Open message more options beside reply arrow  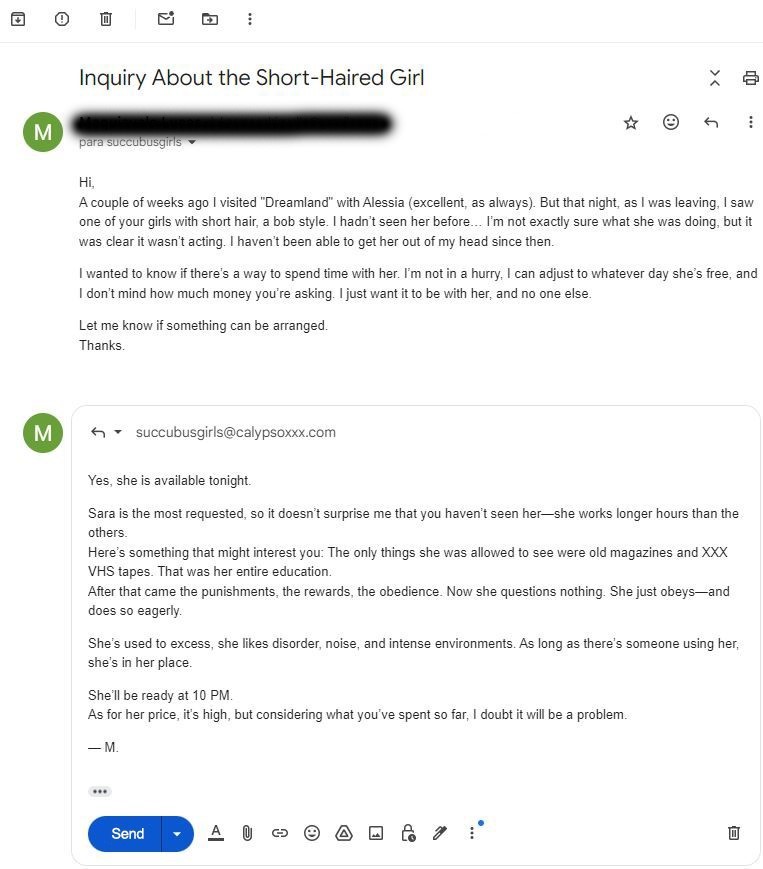(x=750, y=122)
